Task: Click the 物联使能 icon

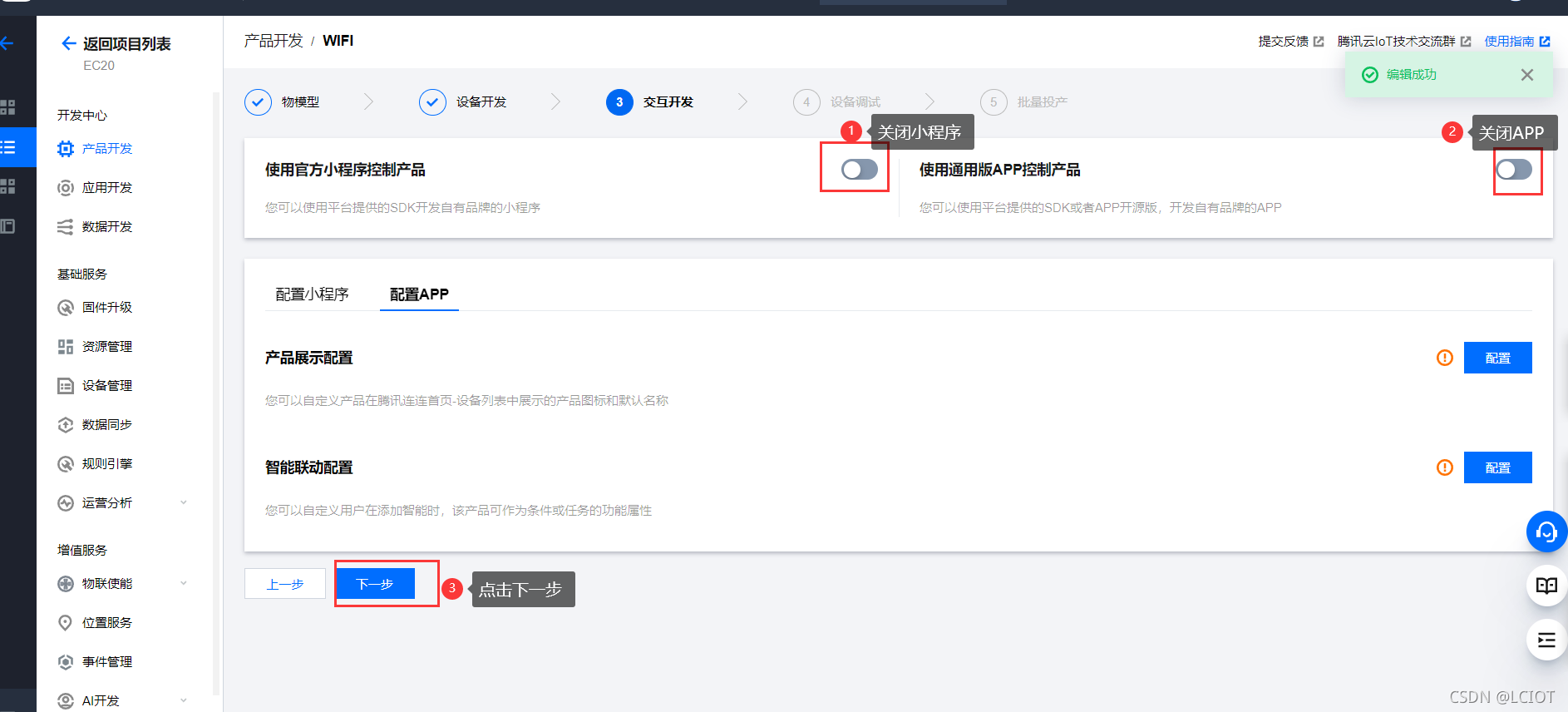Action: [x=66, y=584]
